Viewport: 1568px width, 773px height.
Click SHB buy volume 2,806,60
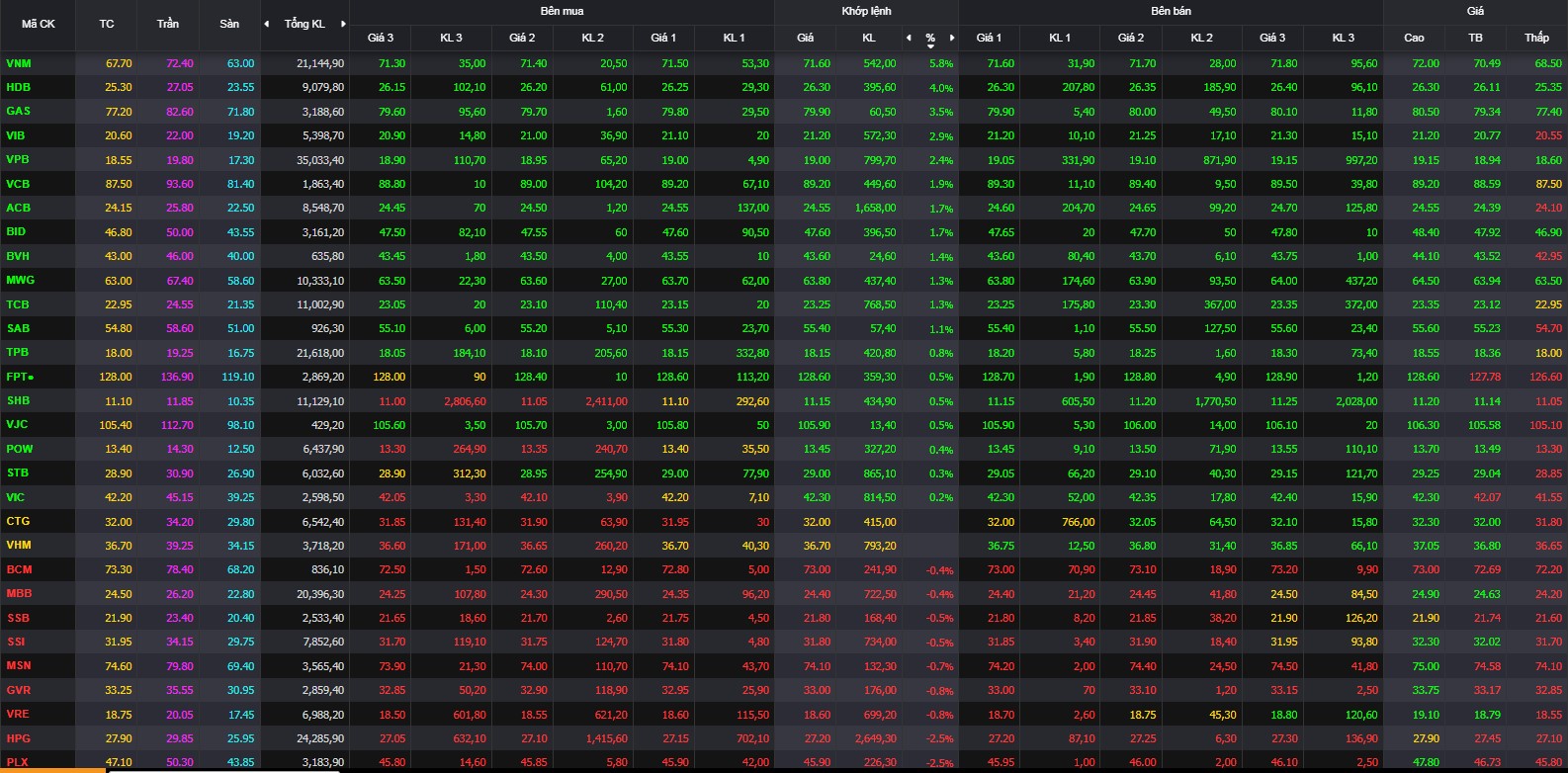point(465,401)
